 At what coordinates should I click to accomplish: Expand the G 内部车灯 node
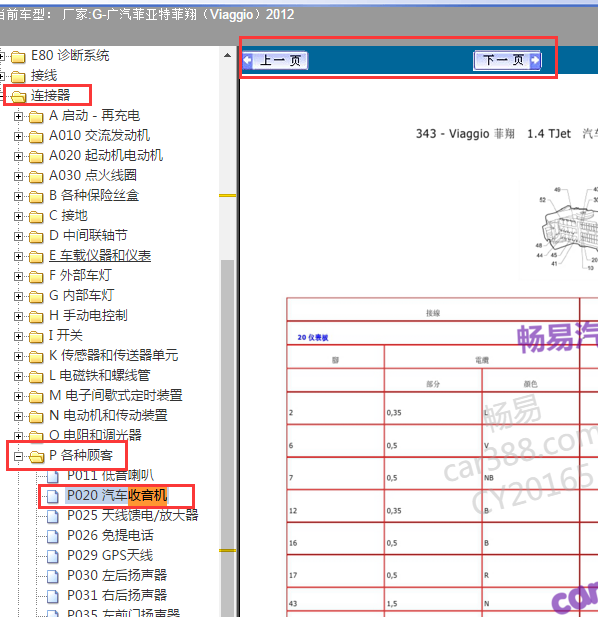18,296
